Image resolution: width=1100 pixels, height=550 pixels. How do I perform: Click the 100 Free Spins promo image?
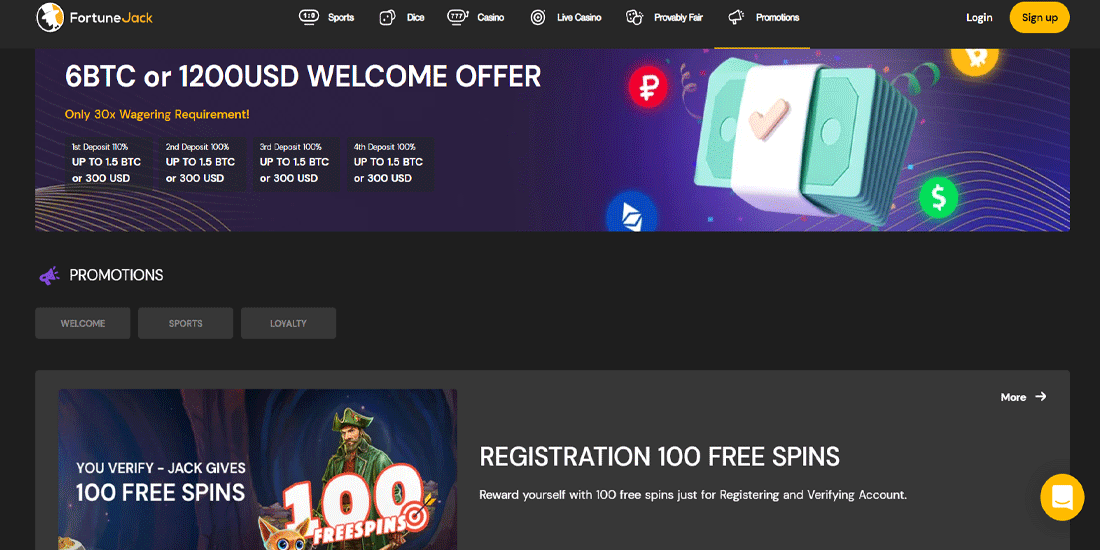[257, 469]
